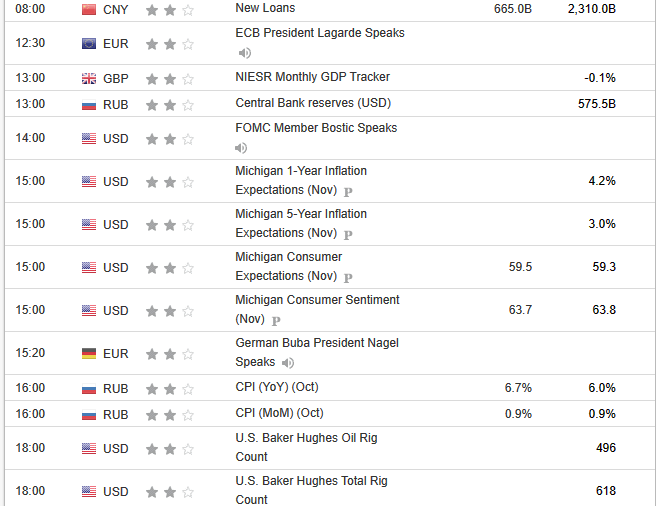
Task: Click the China flag in the New Loans row
Action: pos(89,9)
